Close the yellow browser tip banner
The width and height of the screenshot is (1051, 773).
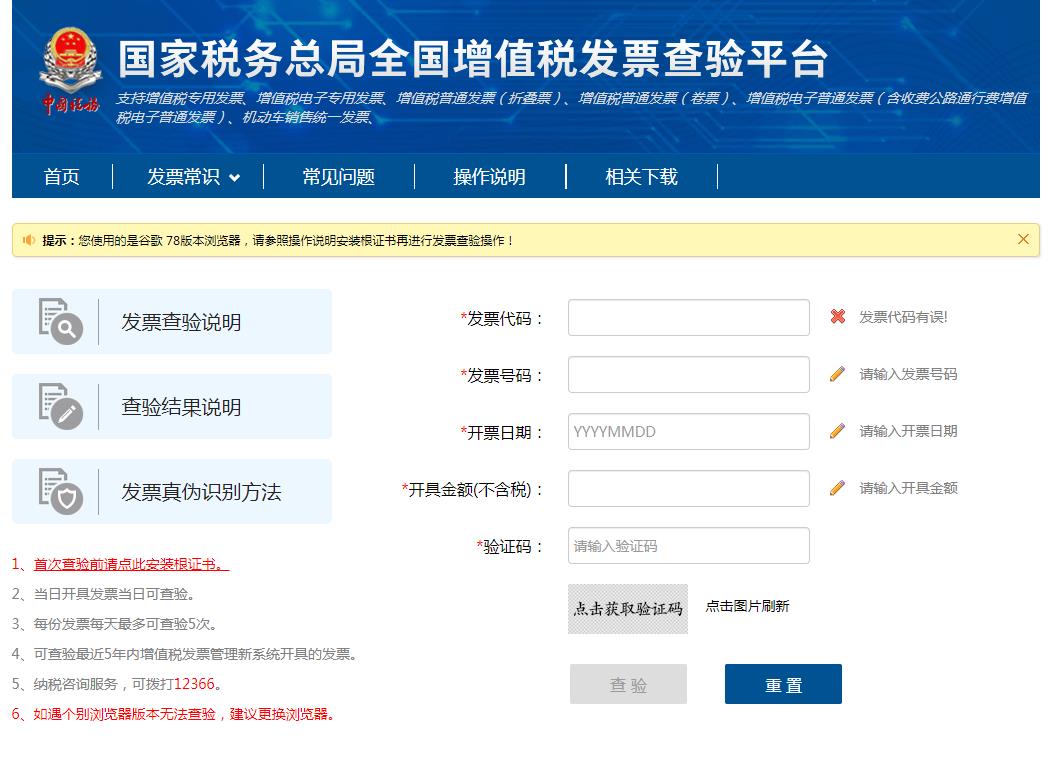tap(1023, 239)
